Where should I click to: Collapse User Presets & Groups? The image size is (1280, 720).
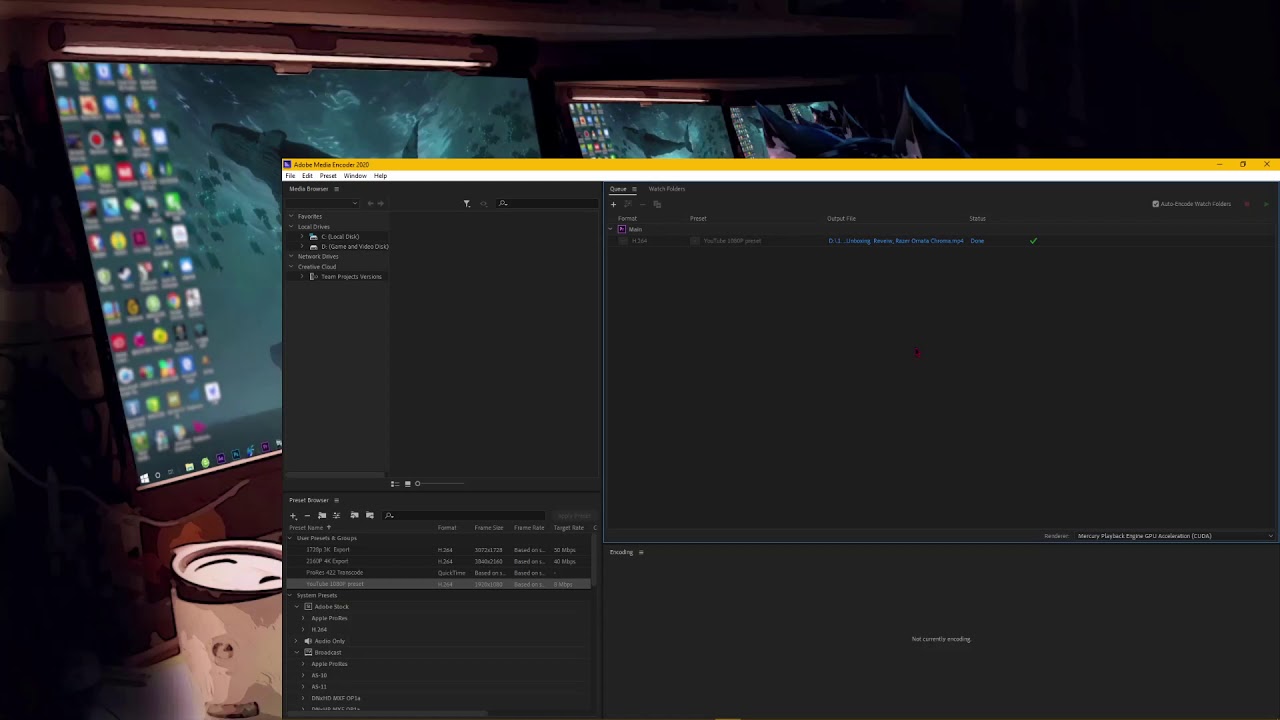click(291, 538)
